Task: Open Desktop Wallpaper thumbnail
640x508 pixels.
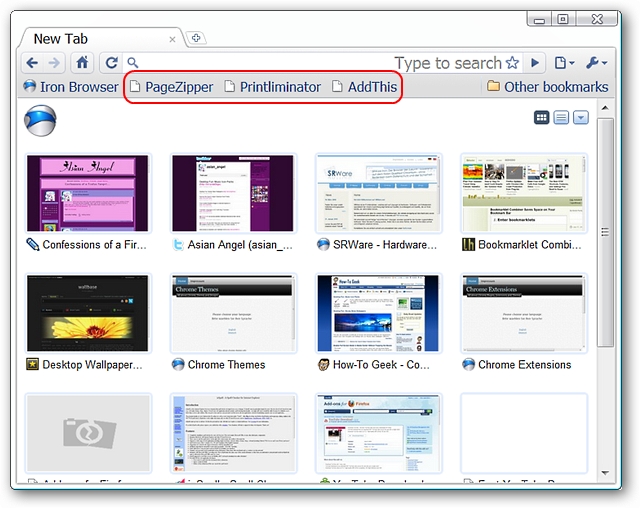Action: point(88,313)
